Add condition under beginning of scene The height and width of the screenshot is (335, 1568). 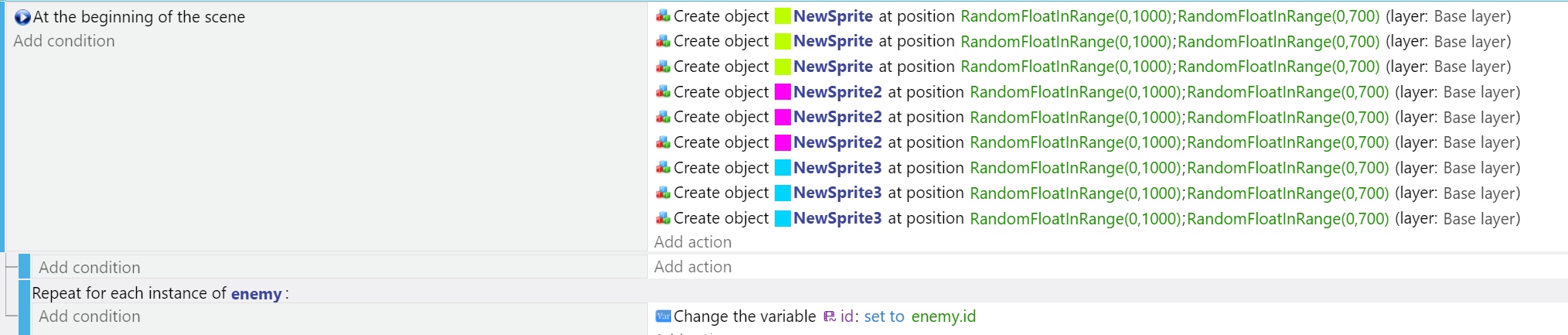click(x=64, y=41)
